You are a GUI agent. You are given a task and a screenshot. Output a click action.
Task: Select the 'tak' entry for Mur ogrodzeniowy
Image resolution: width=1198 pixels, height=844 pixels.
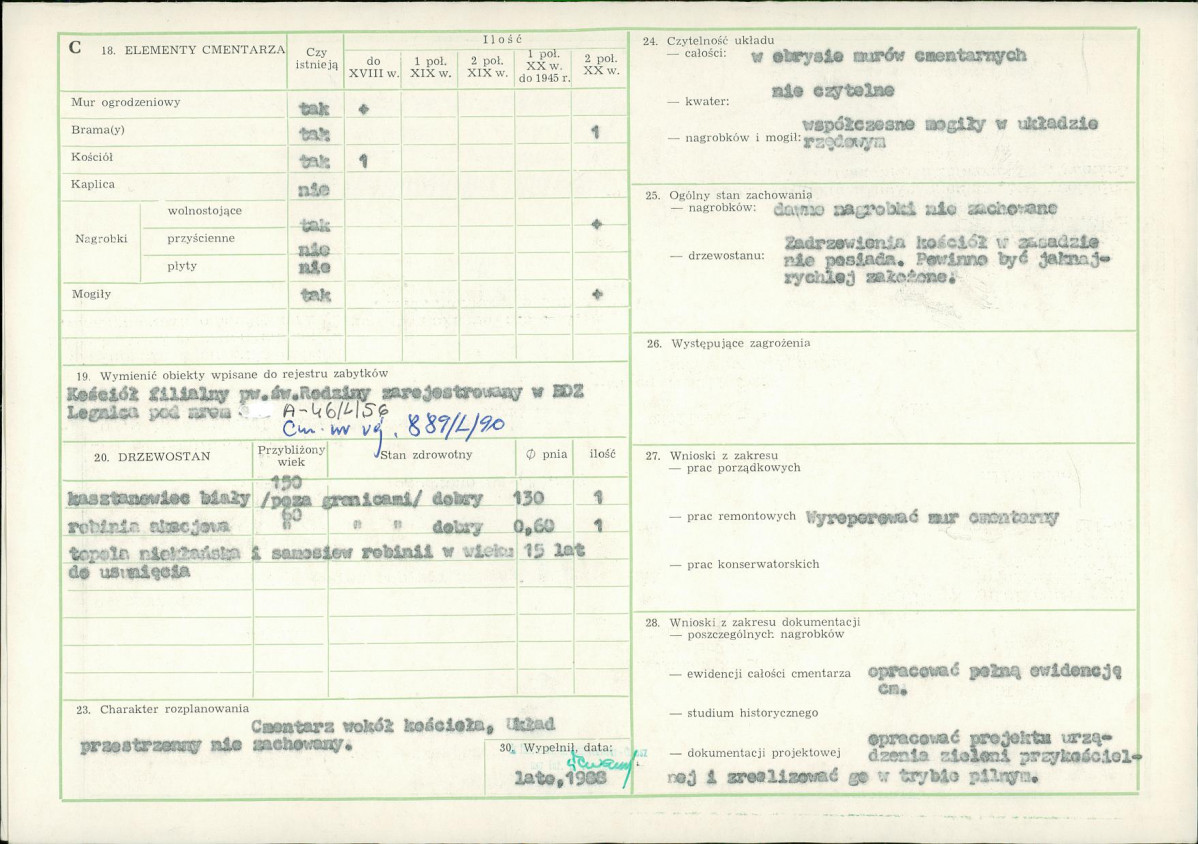pos(314,108)
